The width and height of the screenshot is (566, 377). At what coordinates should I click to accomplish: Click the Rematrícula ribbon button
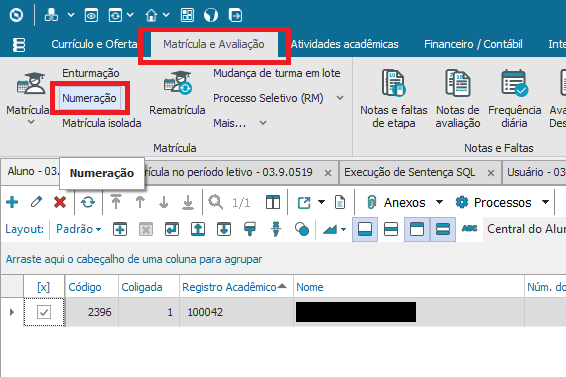click(177, 93)
